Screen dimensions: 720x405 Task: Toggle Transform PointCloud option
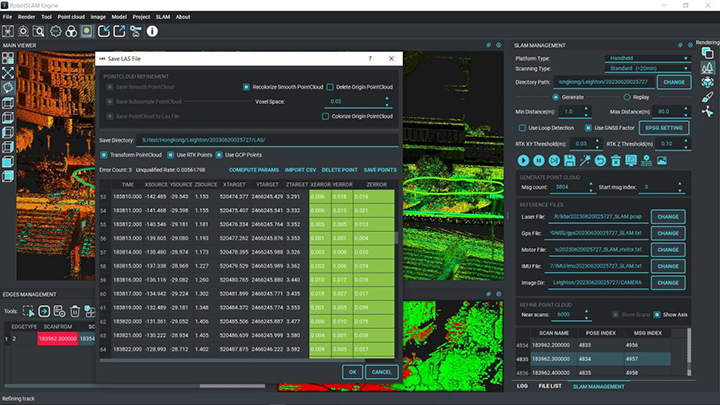(104, 155)
